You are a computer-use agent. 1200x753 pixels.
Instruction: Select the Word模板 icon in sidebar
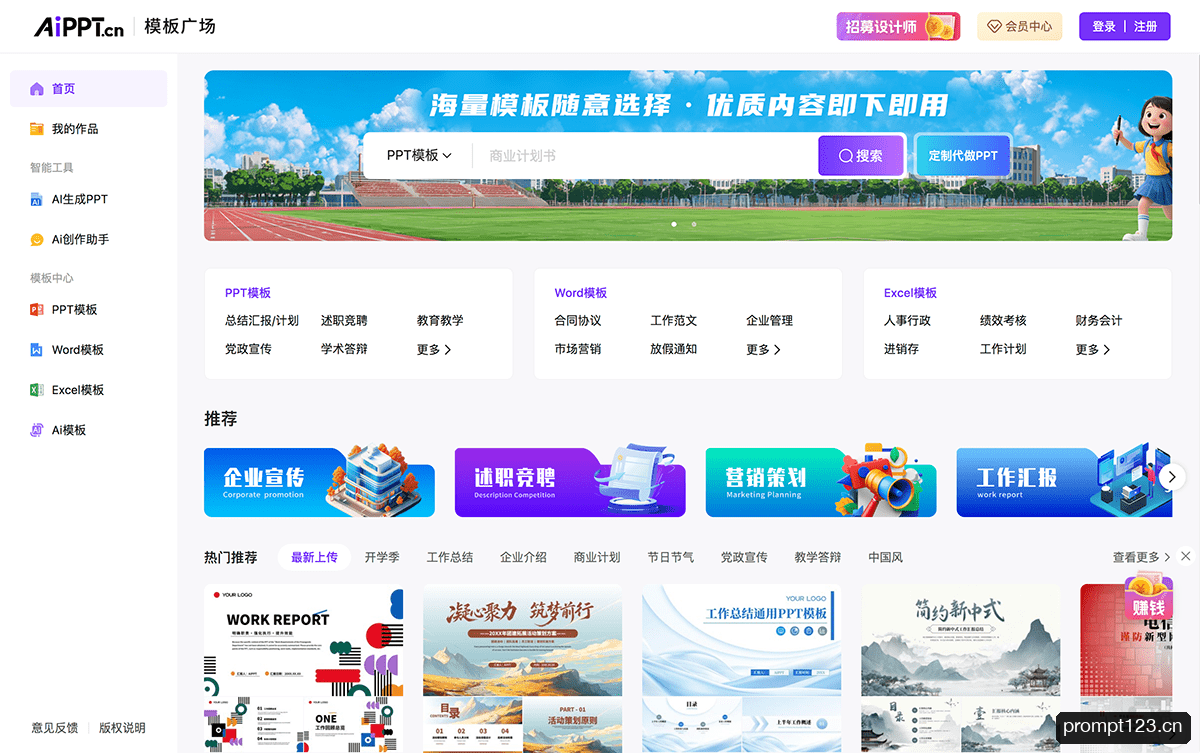37,350
